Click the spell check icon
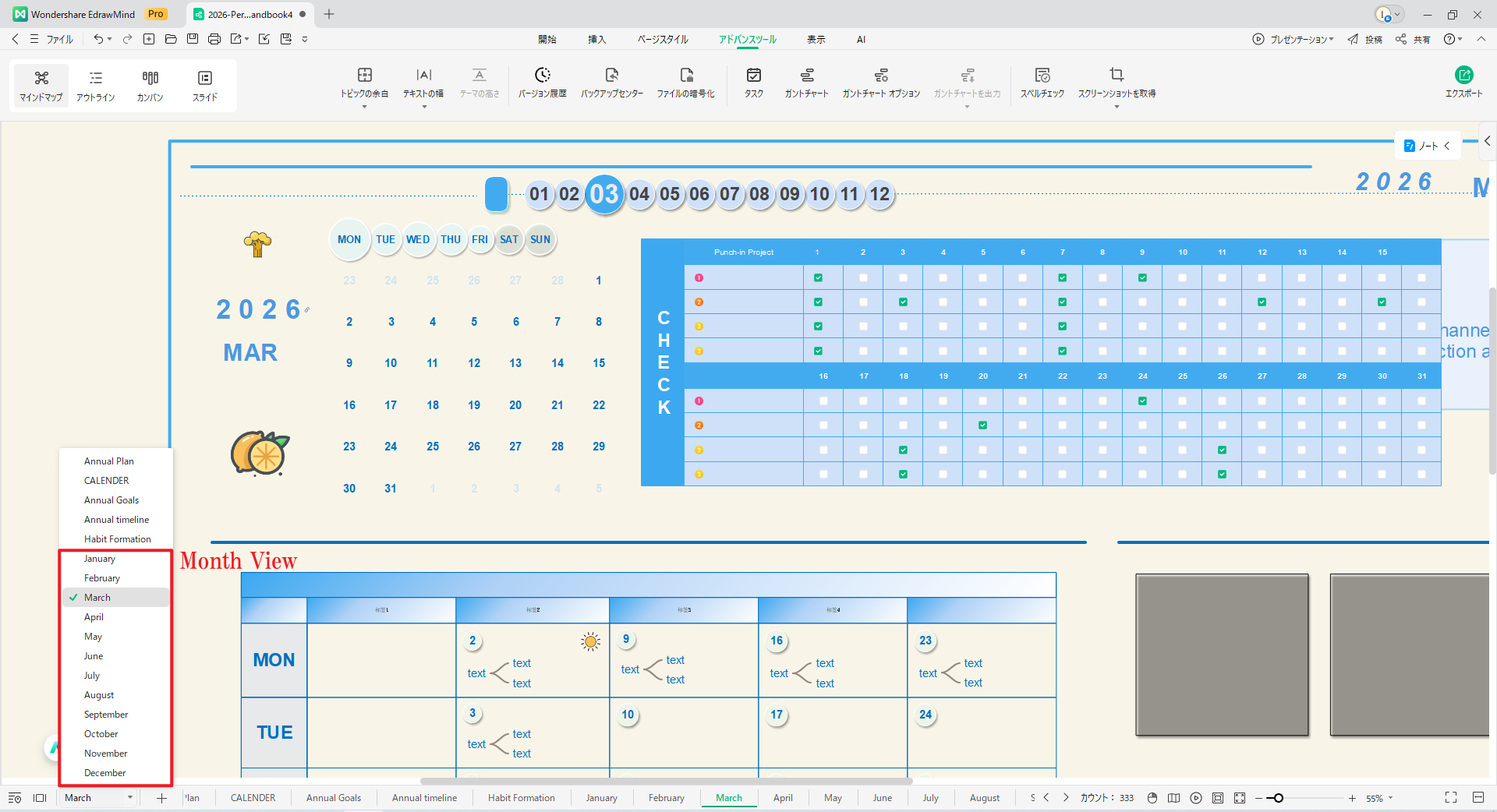 click(x=1042, y=82)
